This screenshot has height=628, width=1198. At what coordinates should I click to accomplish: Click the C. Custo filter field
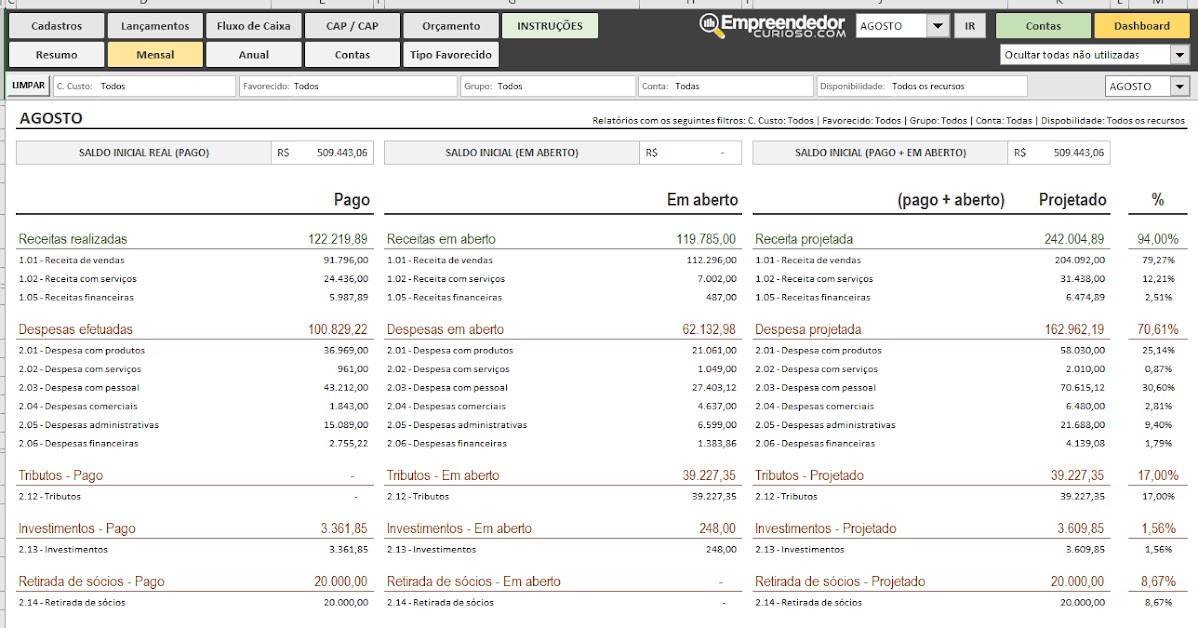(144, 87)
